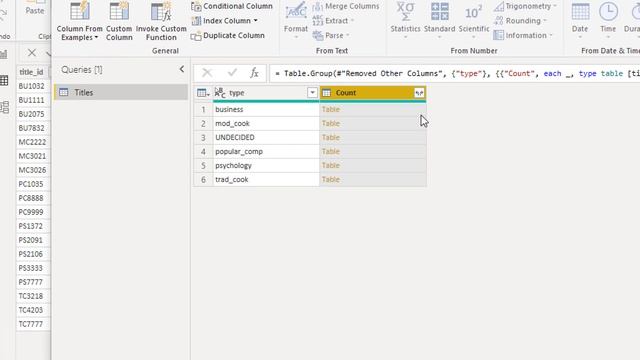Click title_id column header in background
The image size is (640, 360).
point(33,72)
